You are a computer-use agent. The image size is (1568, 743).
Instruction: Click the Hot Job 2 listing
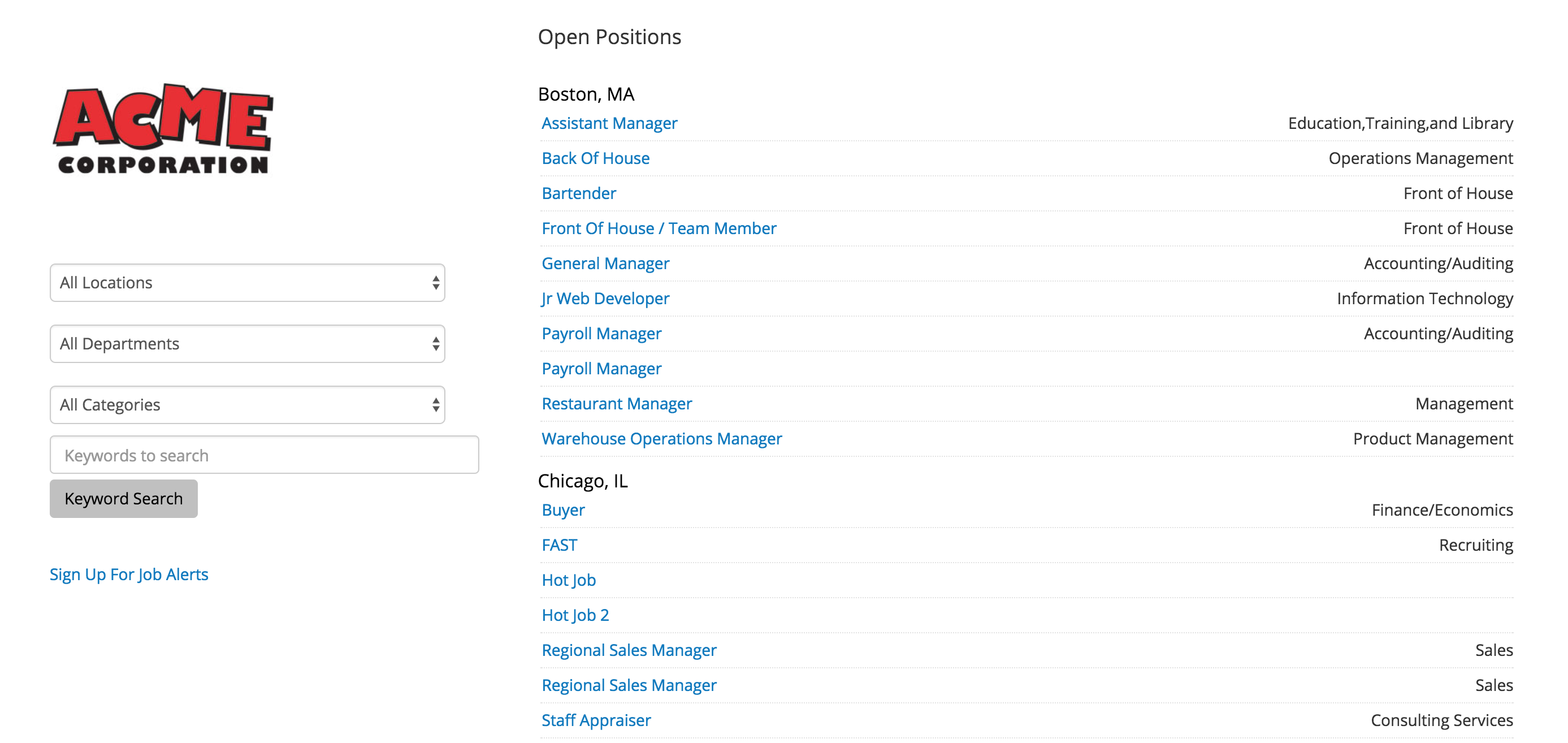[x=575, y=615]
